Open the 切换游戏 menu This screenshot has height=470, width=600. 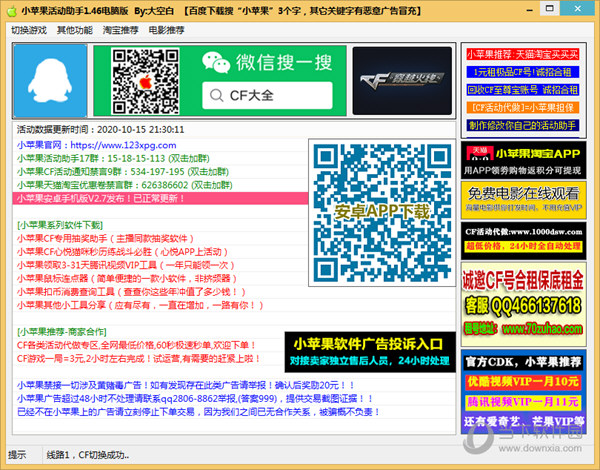coord(29,30)
